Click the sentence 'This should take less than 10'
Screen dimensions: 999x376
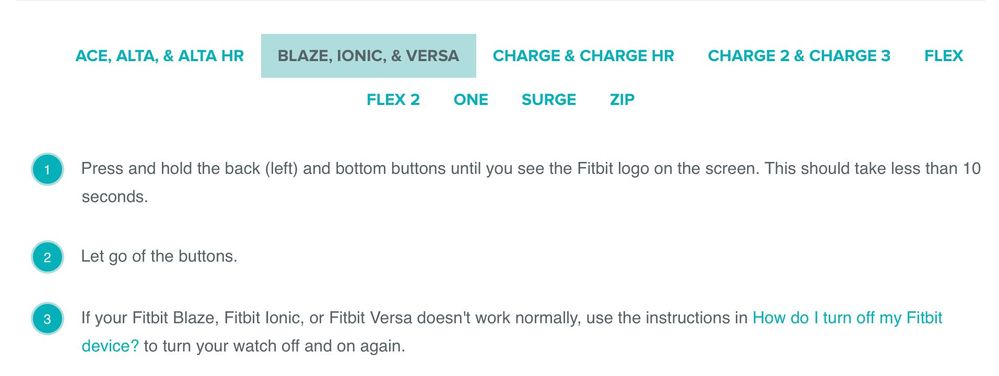873,169
